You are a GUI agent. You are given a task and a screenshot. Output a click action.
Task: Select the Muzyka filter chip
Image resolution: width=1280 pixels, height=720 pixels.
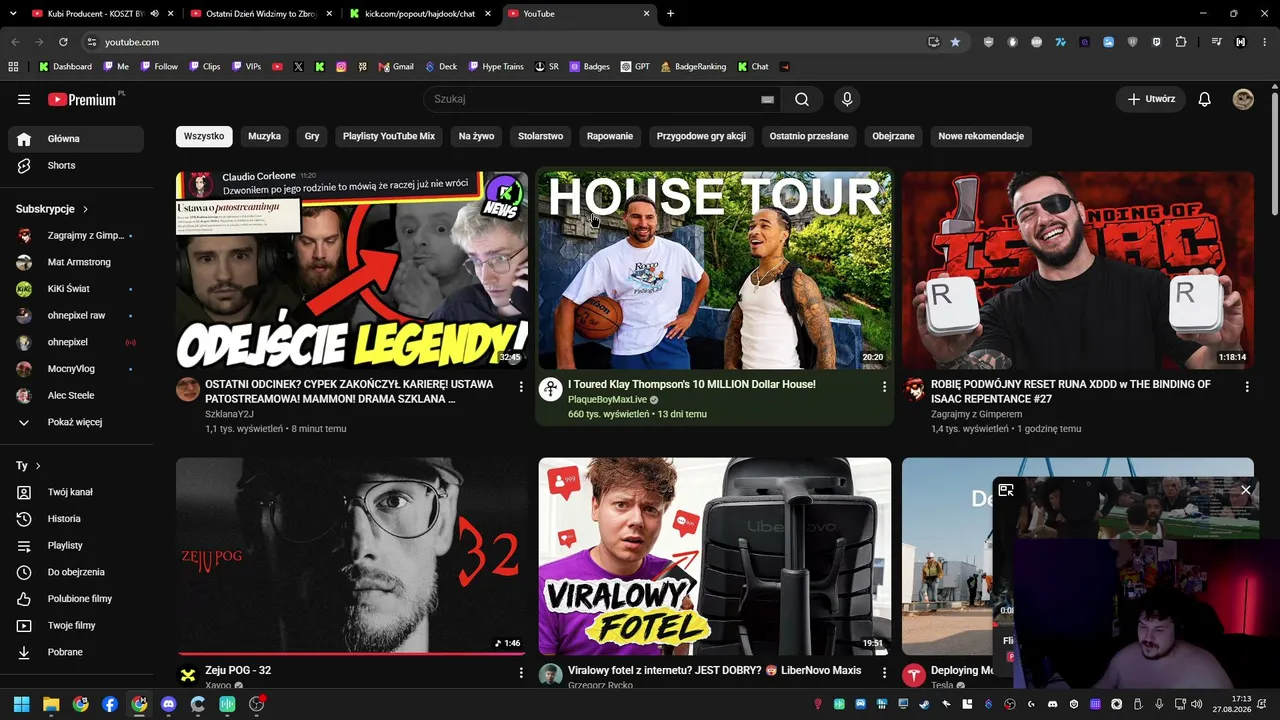coord(264,136)
